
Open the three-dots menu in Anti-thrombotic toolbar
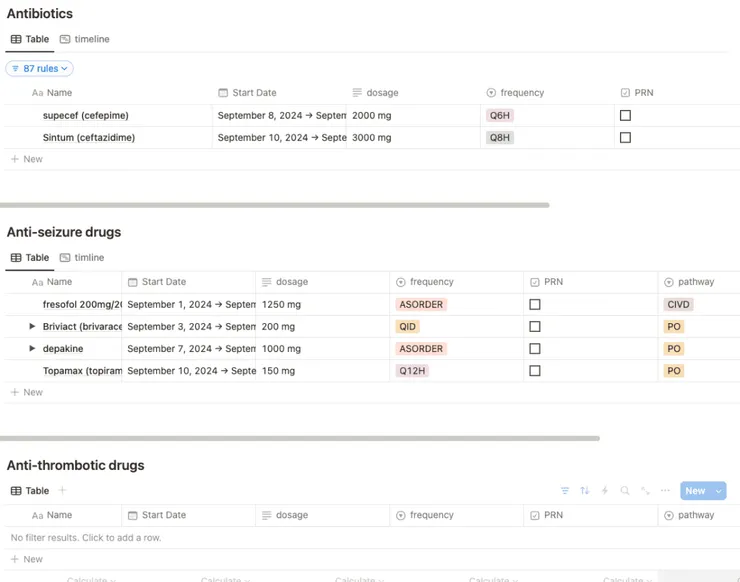coord(665,491)
